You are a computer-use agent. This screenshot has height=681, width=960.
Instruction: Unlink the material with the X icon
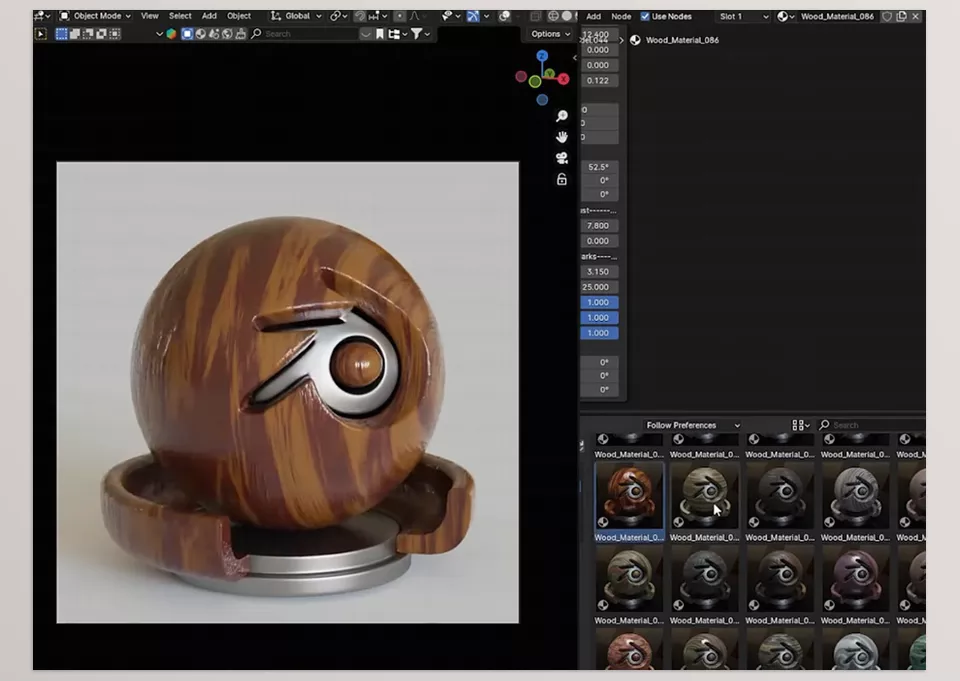coord(915,17)
